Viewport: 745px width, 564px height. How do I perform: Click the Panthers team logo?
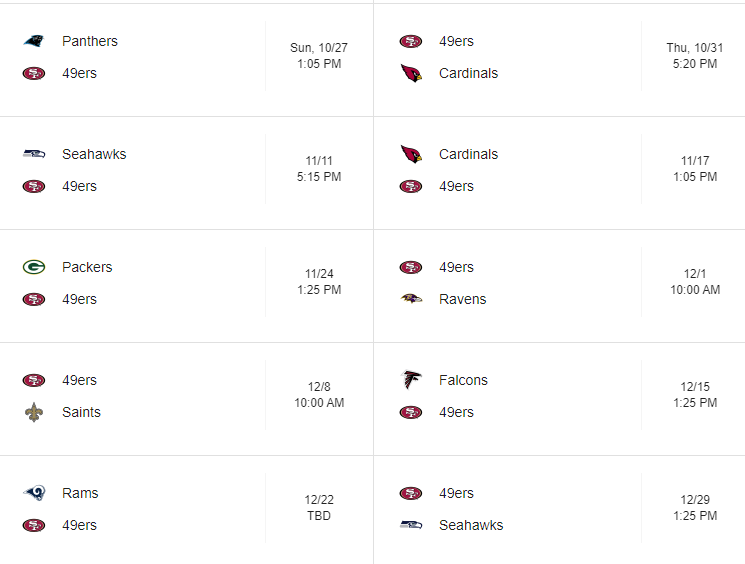pyautogui.click(x=34, y=41)
